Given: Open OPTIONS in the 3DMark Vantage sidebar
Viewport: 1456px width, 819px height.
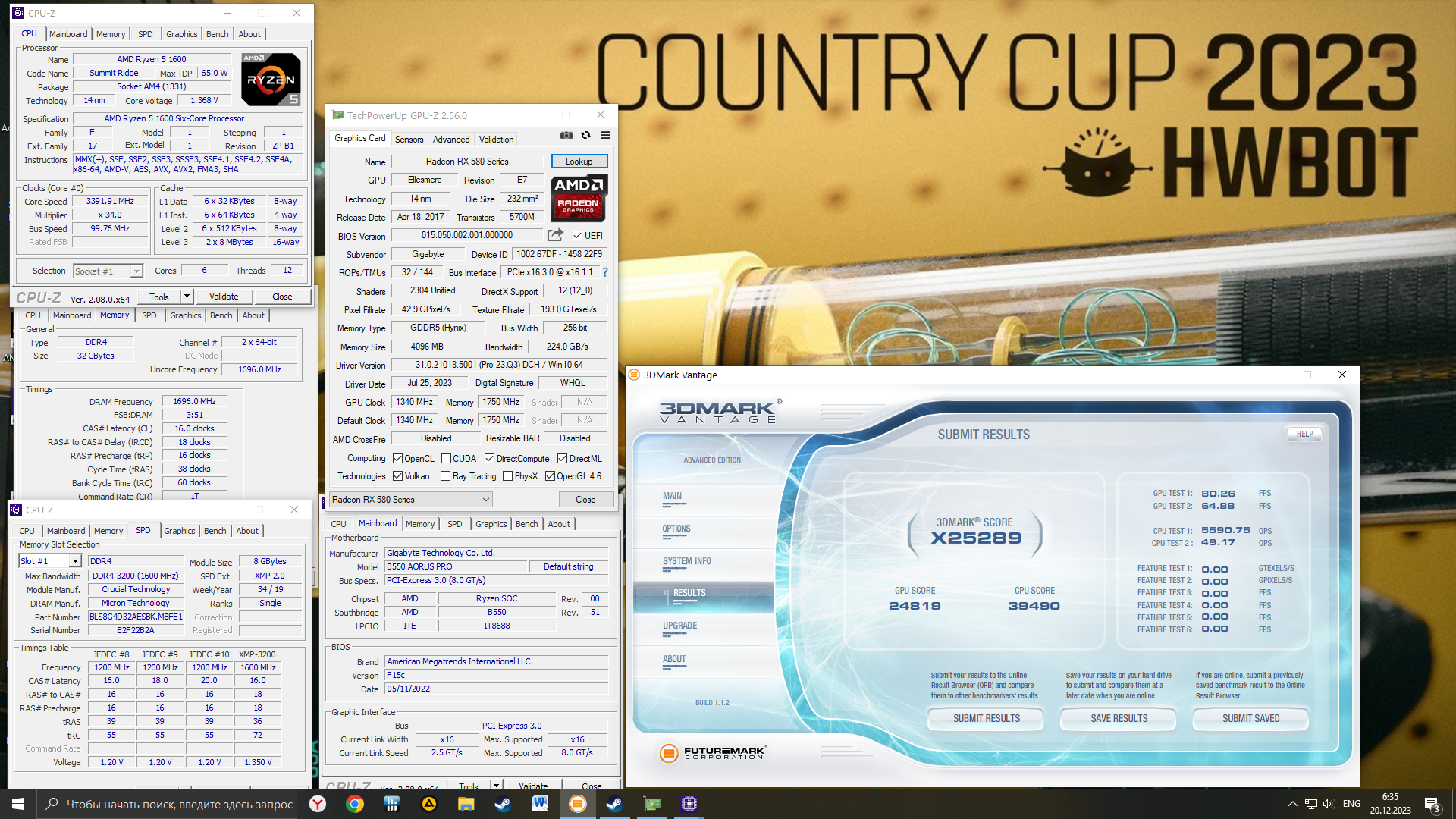Looking at the screenshot, I should point(676,529).
